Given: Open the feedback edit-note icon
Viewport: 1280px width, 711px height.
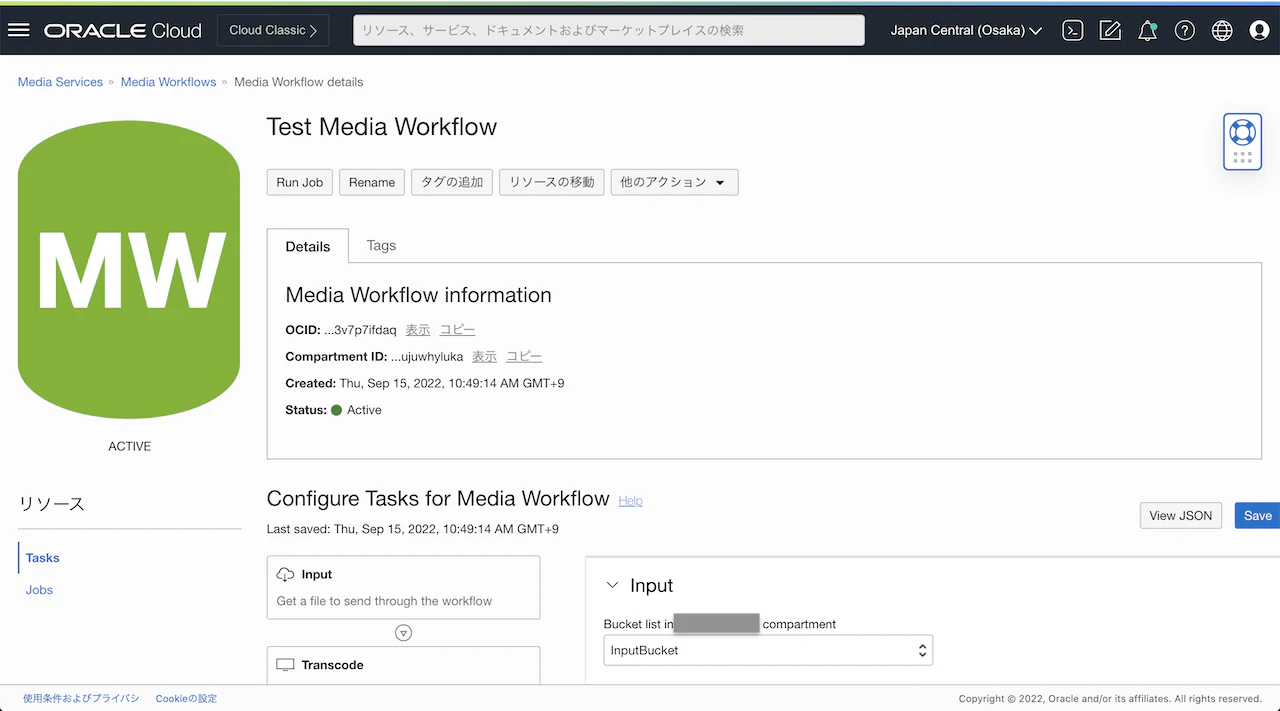Looking at the screenshot, I should (x=1110, y=30).
